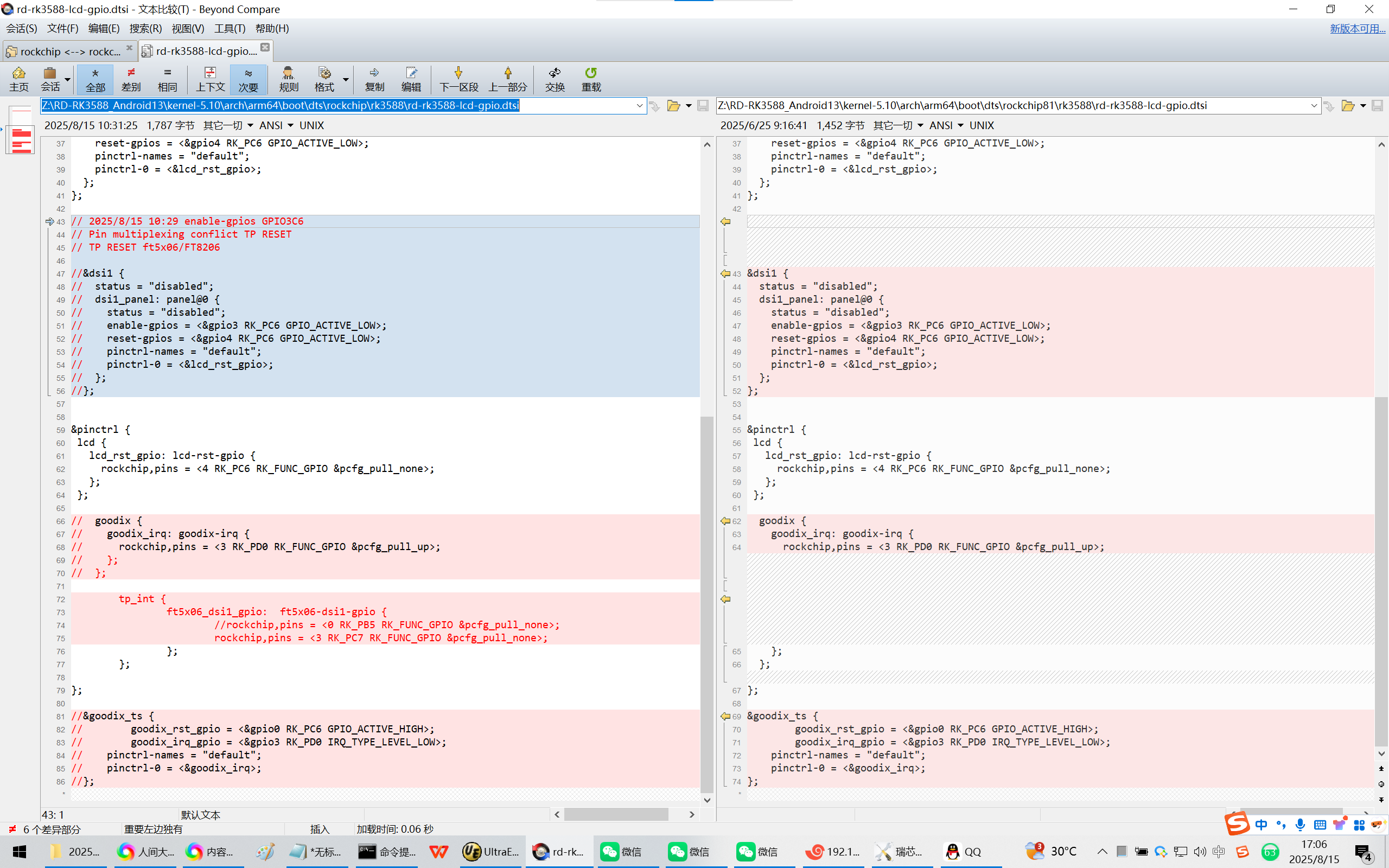Click the Copy (复制) toolbar icon

click(x=374, y=79)
